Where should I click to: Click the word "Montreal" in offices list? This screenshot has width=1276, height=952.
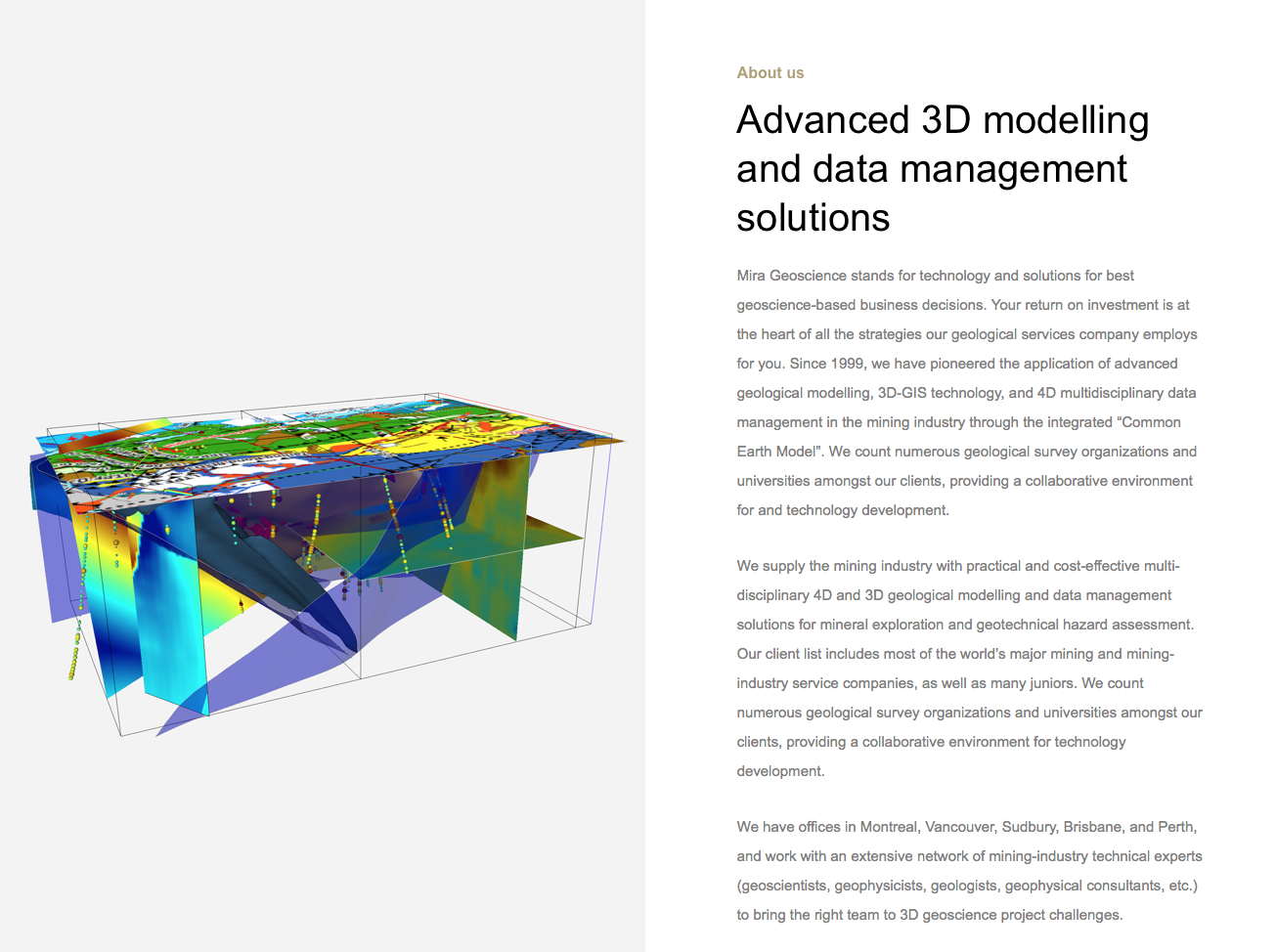(889, 827)
